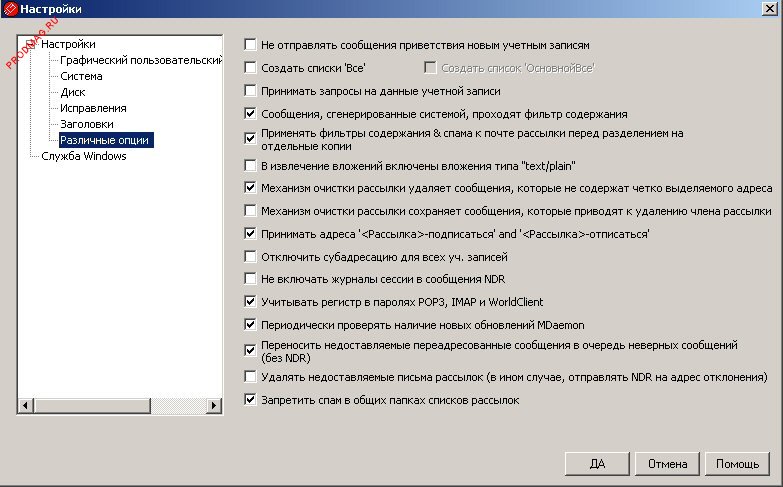Click the 'ДА' confirmation button
Viewport: 783px width, 487px height.
coord(598,464)
